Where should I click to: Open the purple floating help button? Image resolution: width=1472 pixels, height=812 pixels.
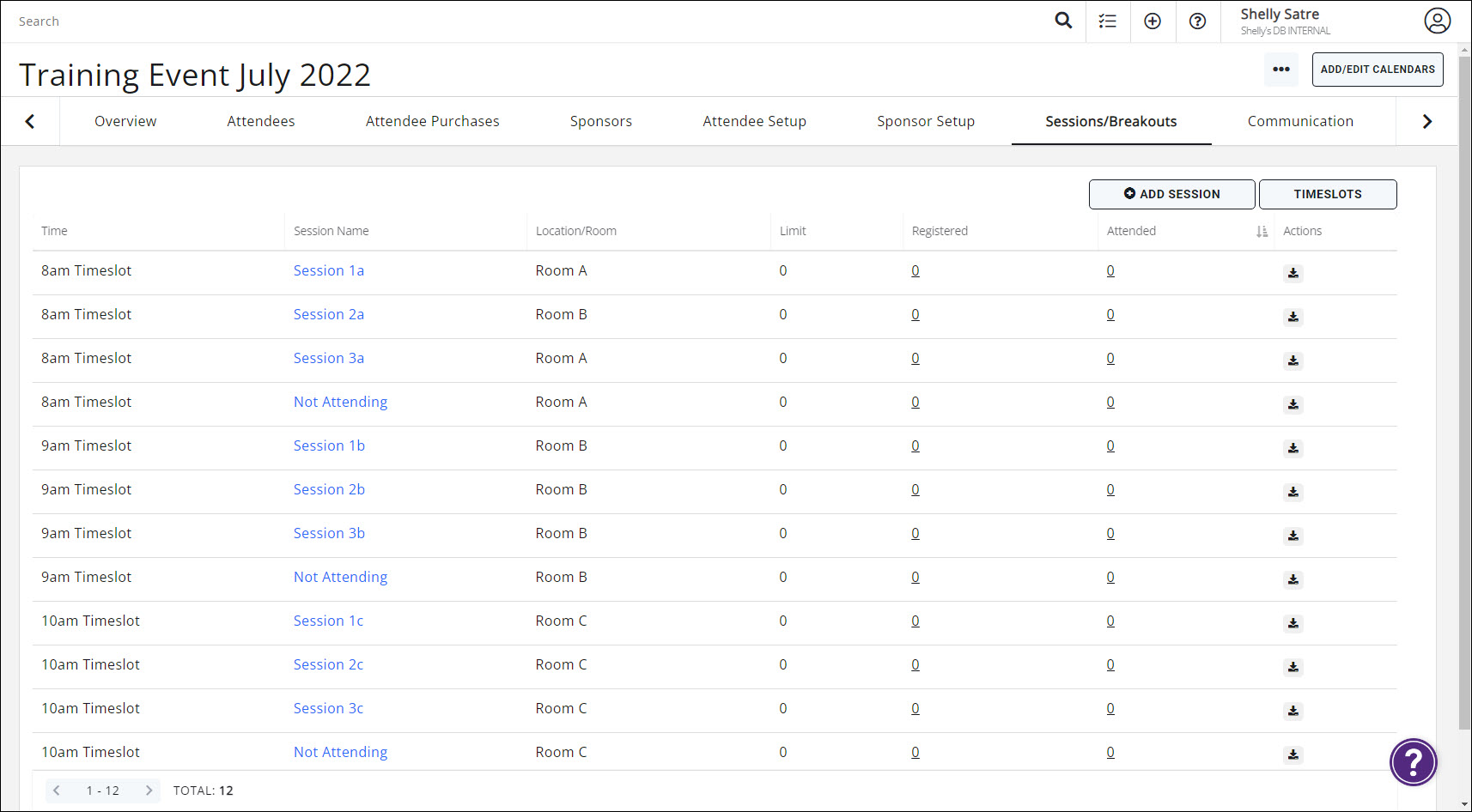[1413, 761]
